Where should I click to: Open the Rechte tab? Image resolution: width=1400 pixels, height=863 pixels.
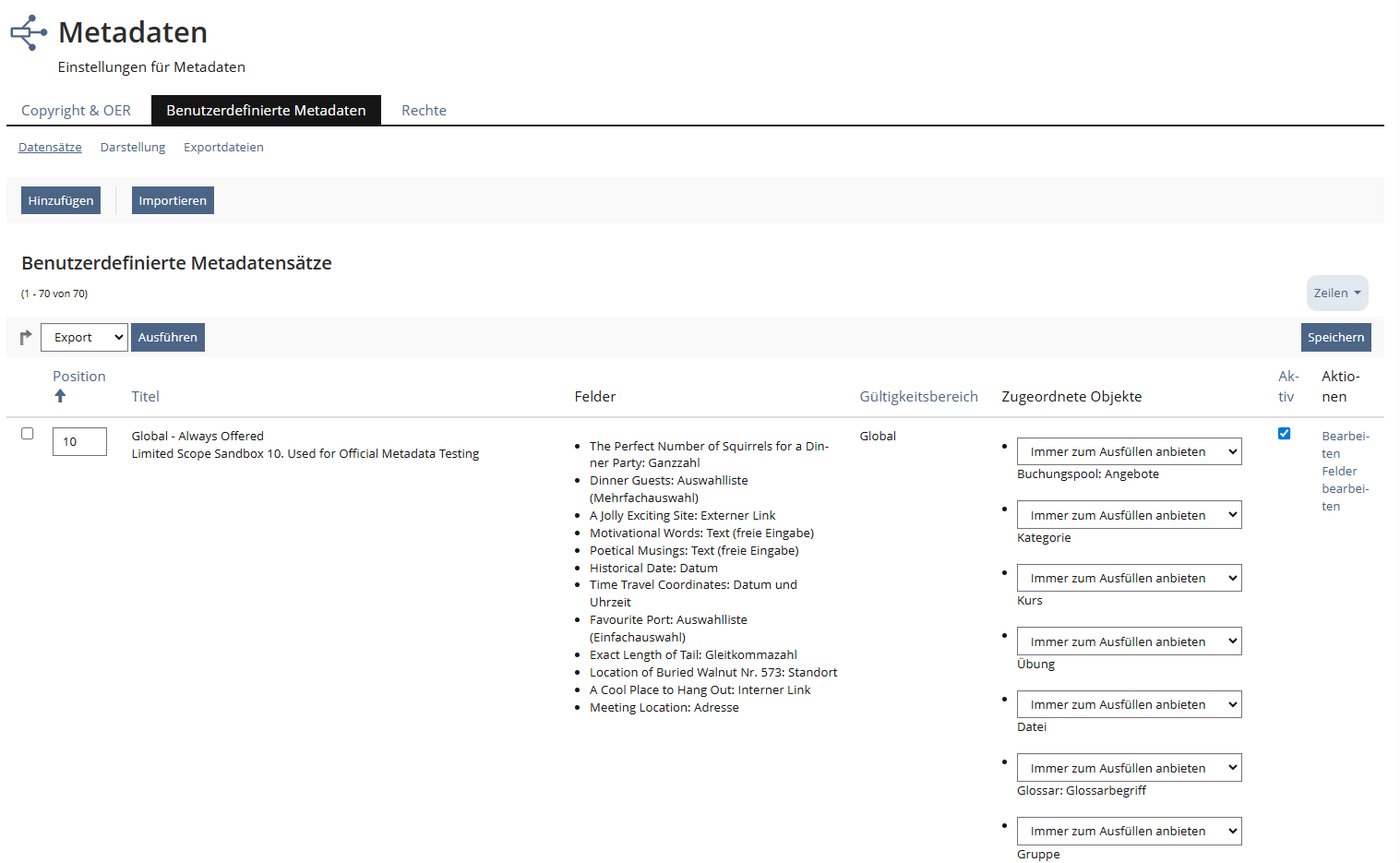pyautogui.click(x=424, y=111)
